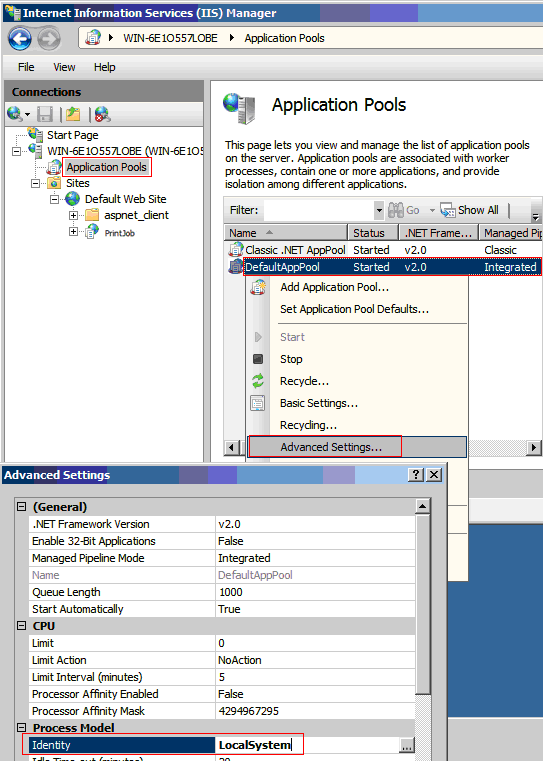Click the server icon in the address bar
The image size is (543, 761).
[93, 38]
